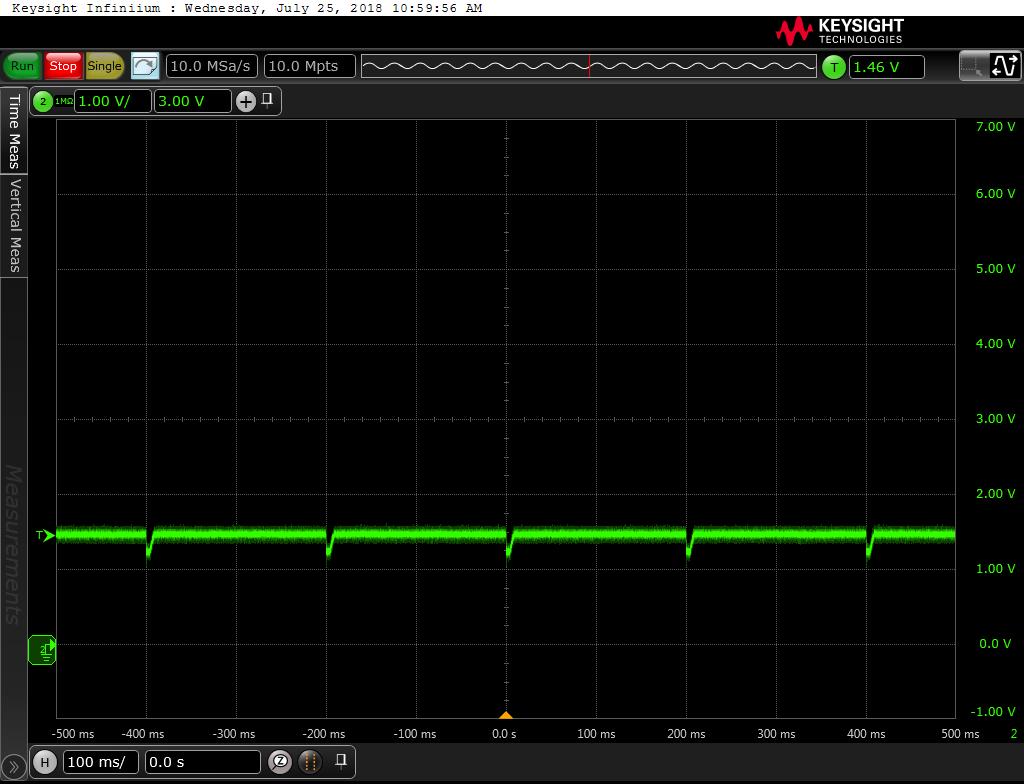
Task: Pin the horizontal toolbar
Action: click(x=340, y=760)
